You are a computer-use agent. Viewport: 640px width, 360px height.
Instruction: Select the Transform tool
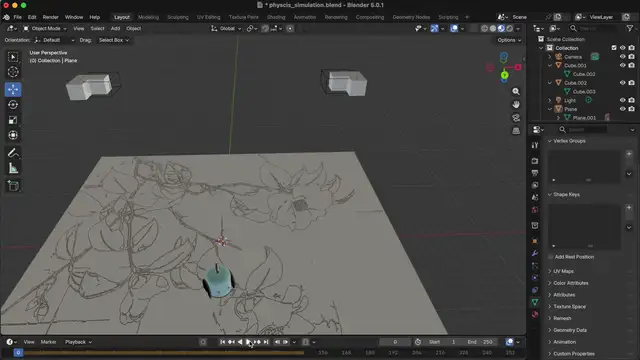13,135
